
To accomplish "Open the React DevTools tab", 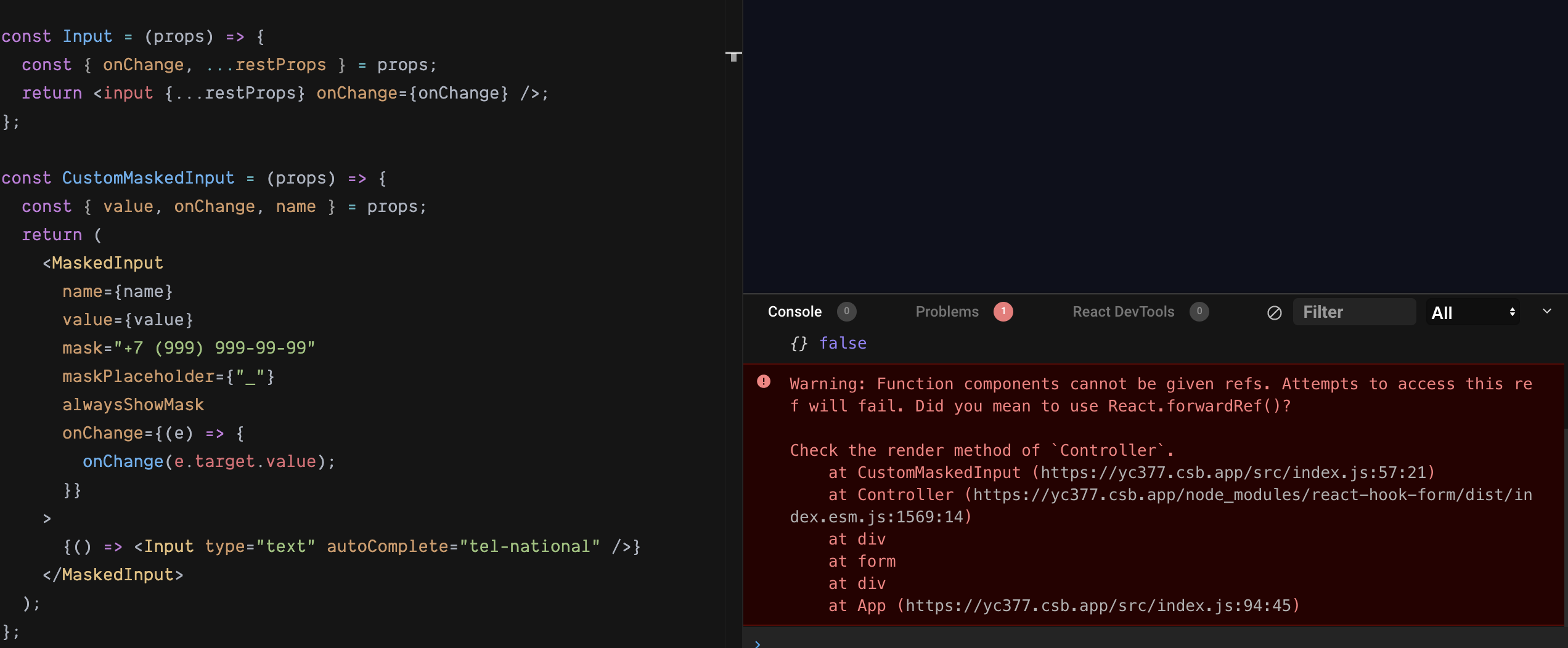I will (x=1123, y=312).
